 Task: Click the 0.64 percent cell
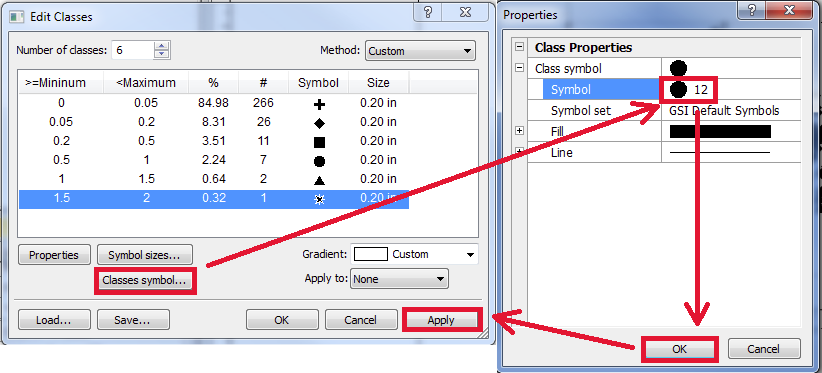point(213,179)
